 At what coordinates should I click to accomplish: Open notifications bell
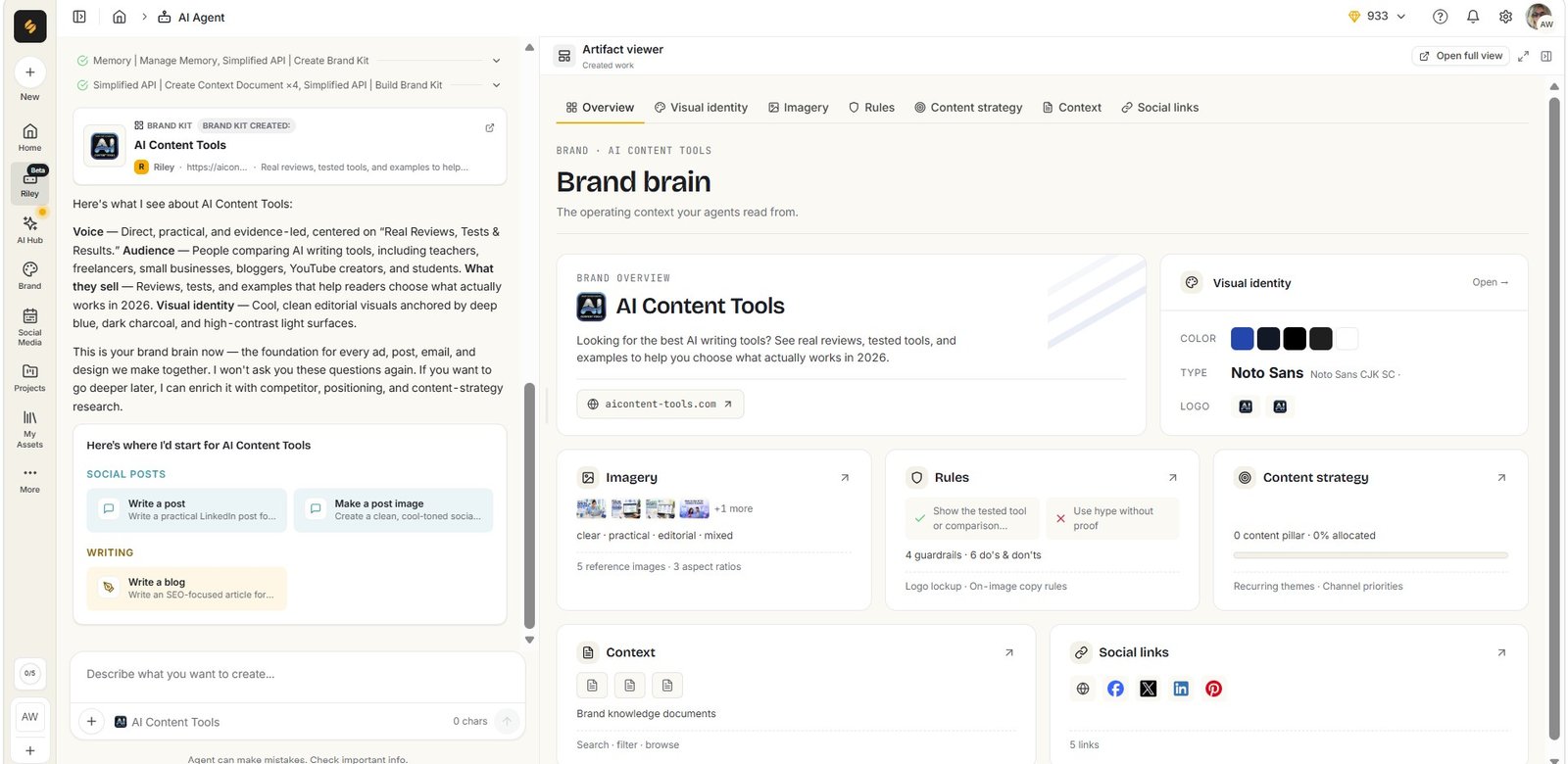1473,17
